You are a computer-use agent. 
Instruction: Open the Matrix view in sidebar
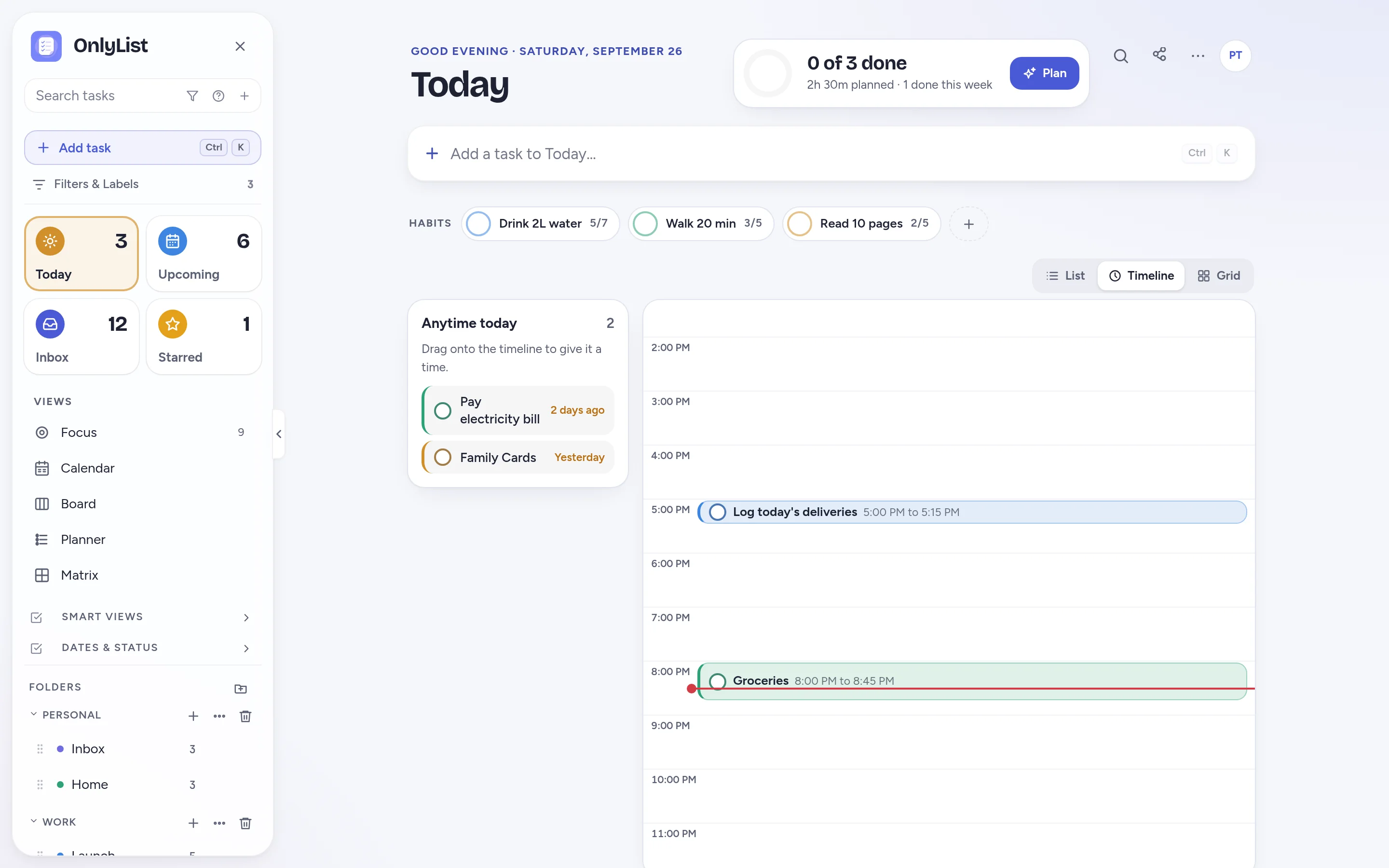pos(142,575)
